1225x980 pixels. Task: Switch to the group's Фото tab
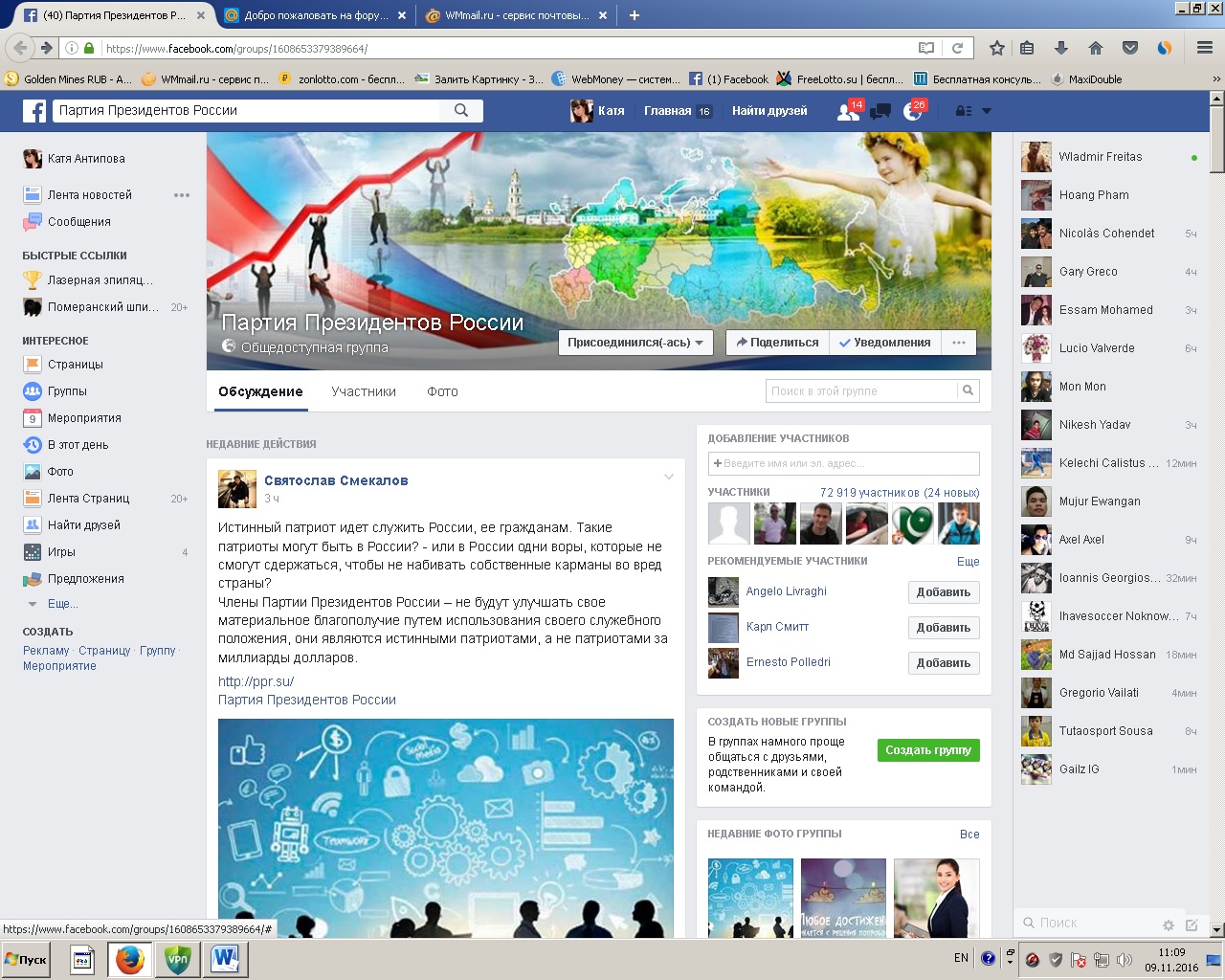(x=442, y=391)
